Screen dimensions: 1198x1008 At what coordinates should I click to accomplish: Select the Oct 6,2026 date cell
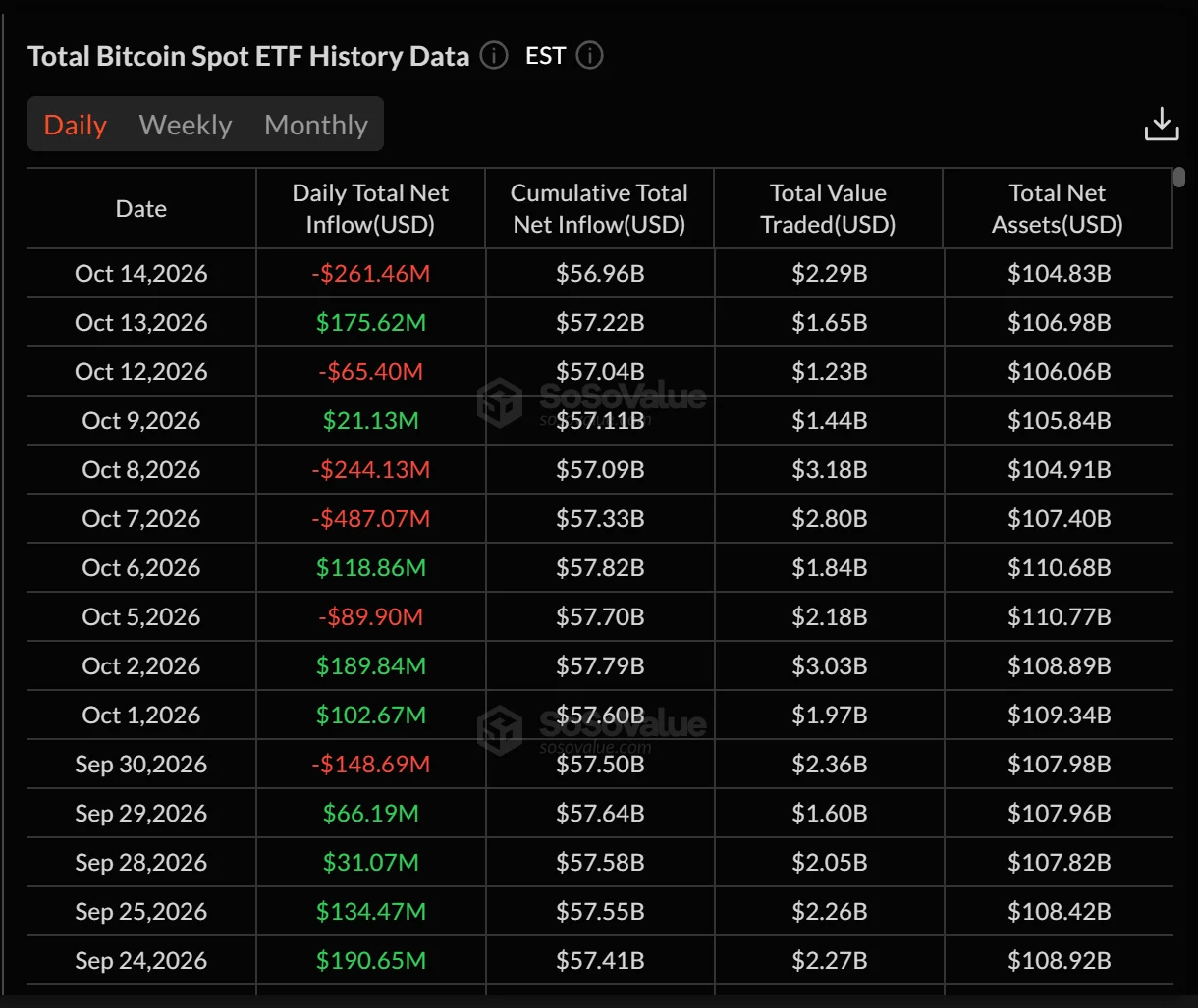(141, 567)
